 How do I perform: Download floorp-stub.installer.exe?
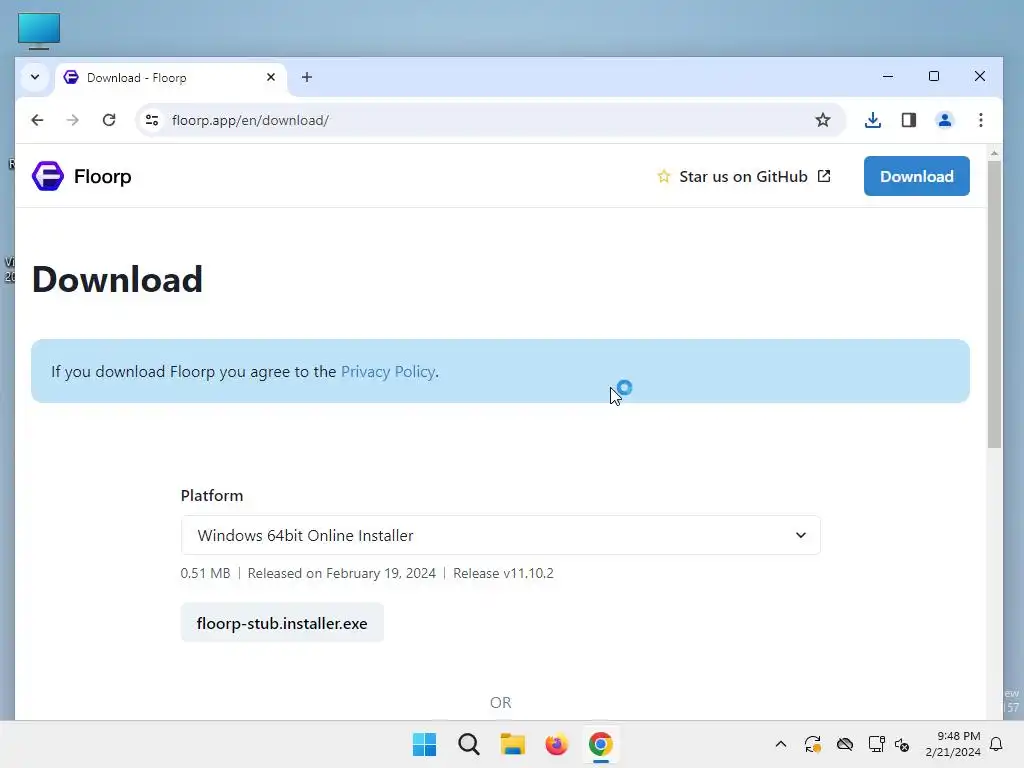point(282,623)
